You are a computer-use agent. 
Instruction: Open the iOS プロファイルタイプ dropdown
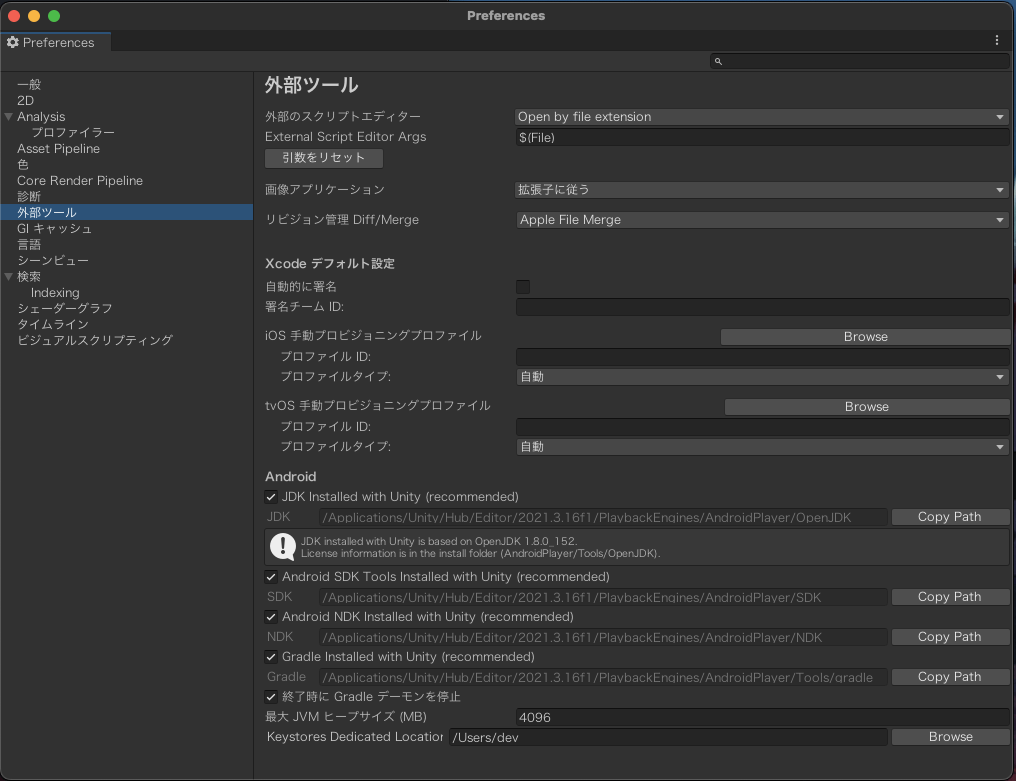pyautogui.click(x=762, y=377)
